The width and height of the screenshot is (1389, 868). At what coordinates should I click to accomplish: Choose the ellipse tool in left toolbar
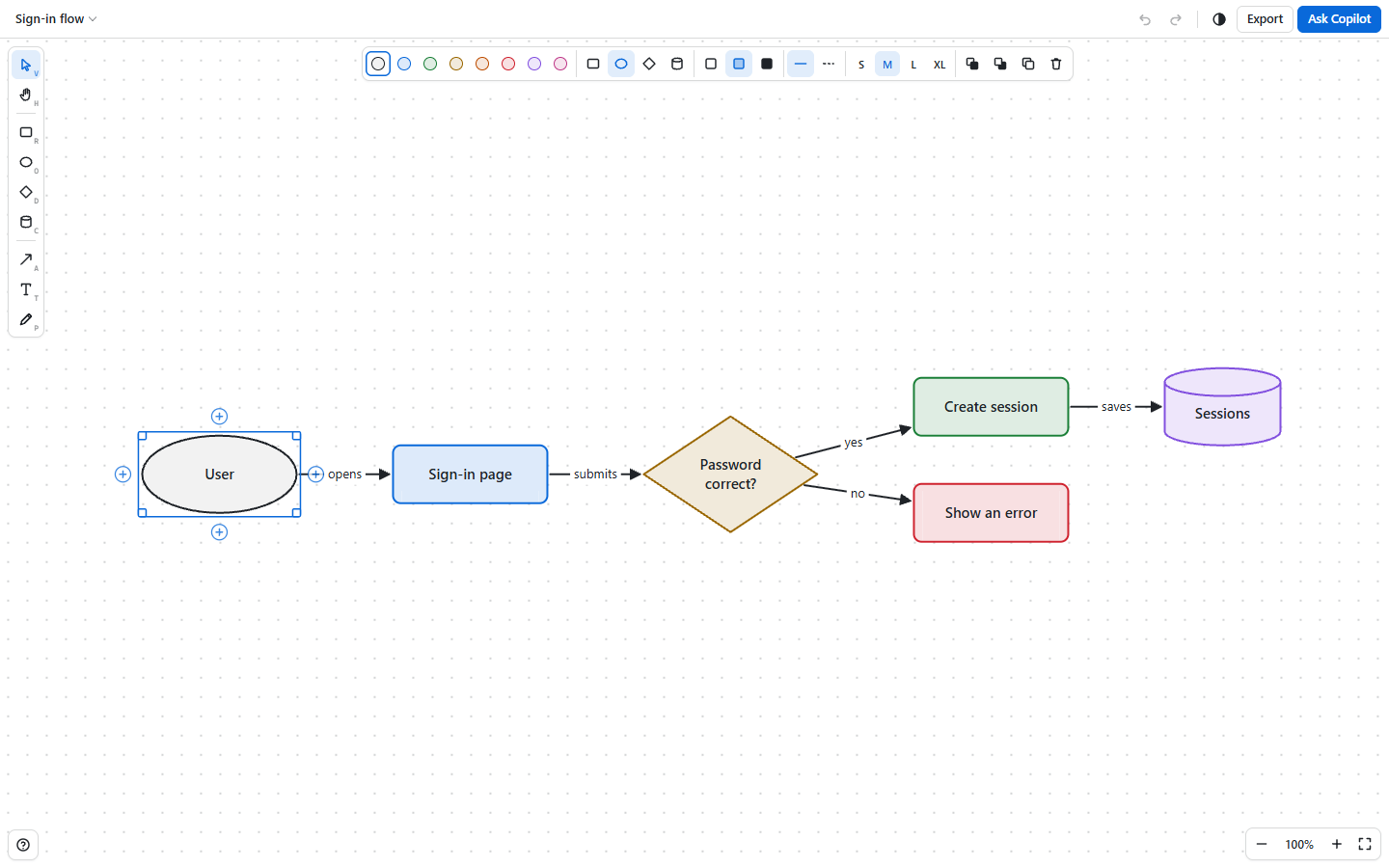point(26,162)
